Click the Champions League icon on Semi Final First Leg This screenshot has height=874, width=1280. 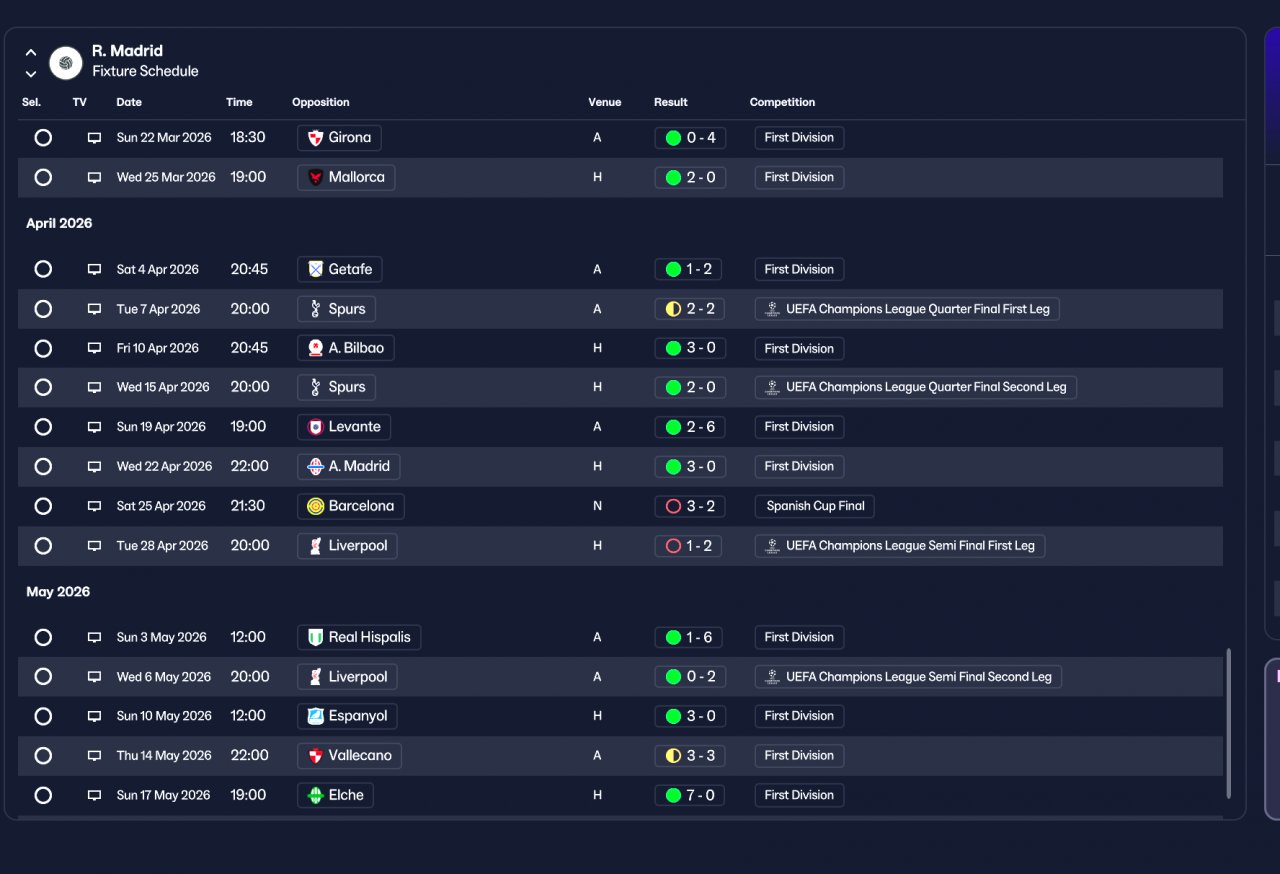point(771,546)
